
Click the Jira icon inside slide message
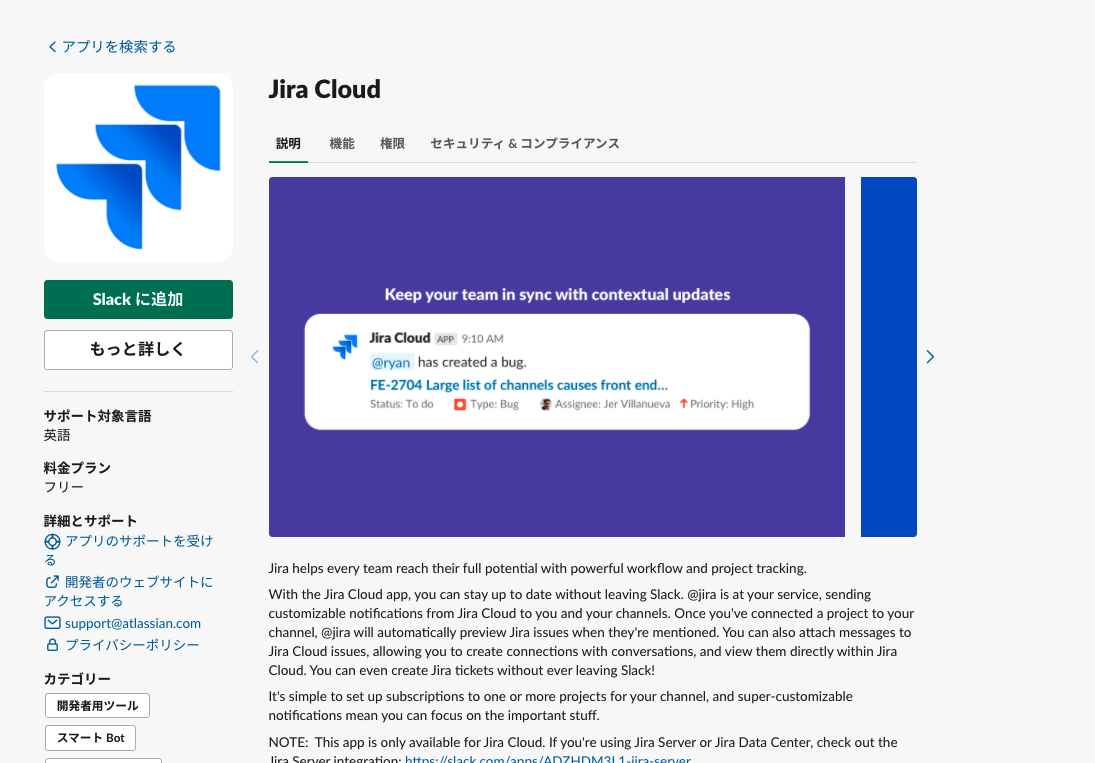tap(345, 346)
